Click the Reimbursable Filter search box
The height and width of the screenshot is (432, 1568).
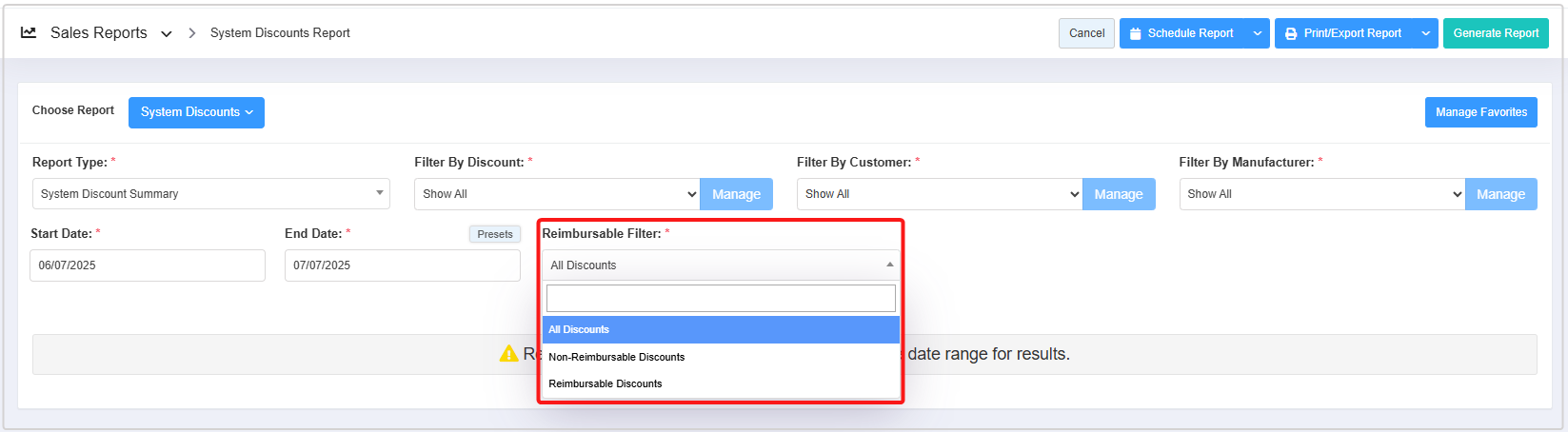click(x=721, y=299)
